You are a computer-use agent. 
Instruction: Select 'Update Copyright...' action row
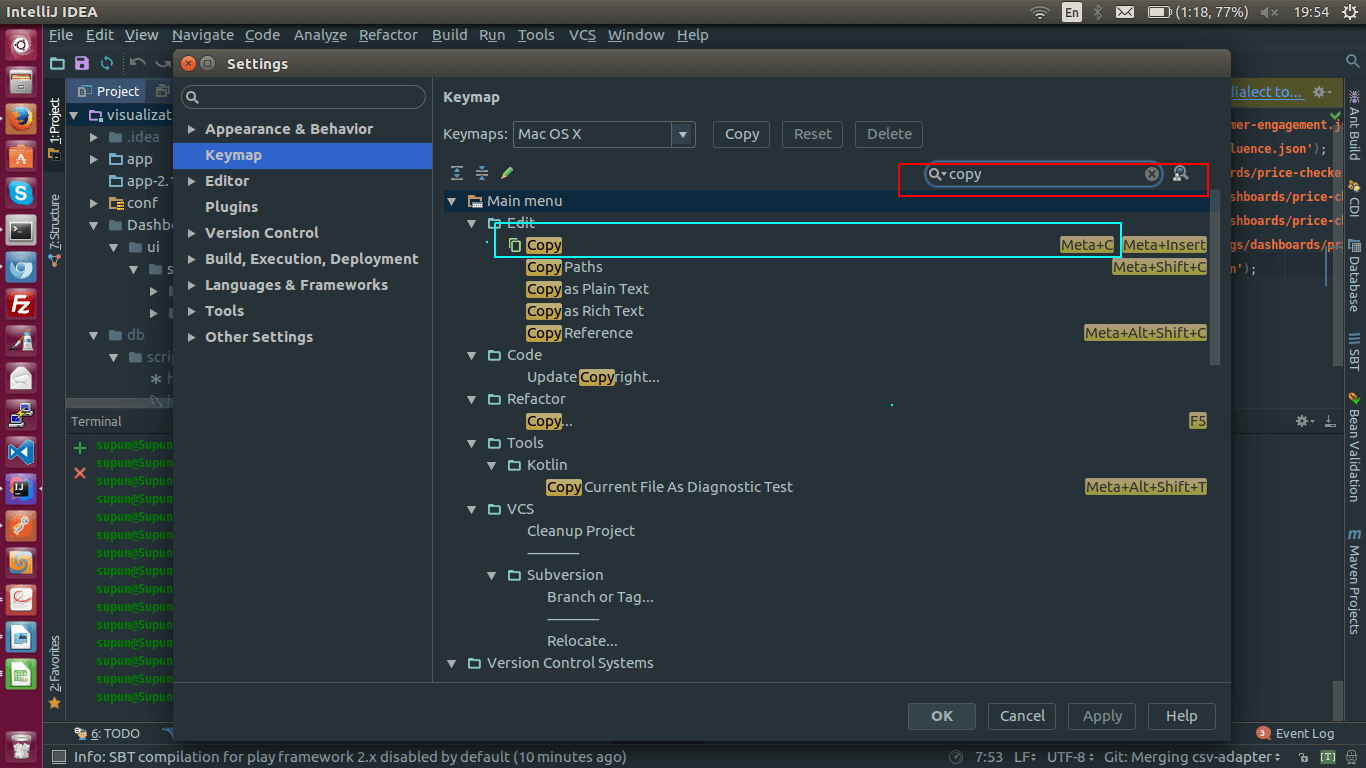827,377
